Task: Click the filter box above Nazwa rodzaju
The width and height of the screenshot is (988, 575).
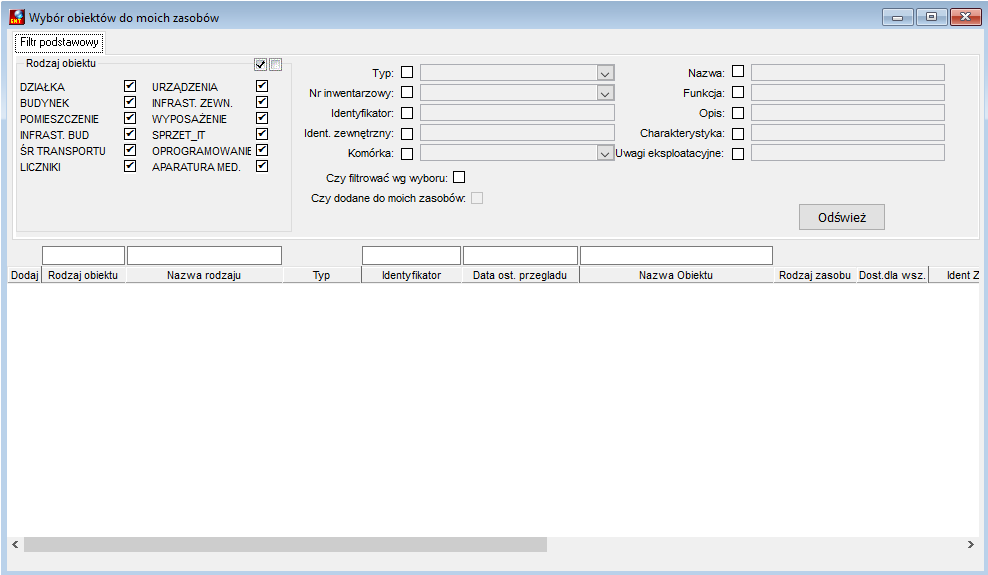Action: pyautogui.click(x=204, y=255)
